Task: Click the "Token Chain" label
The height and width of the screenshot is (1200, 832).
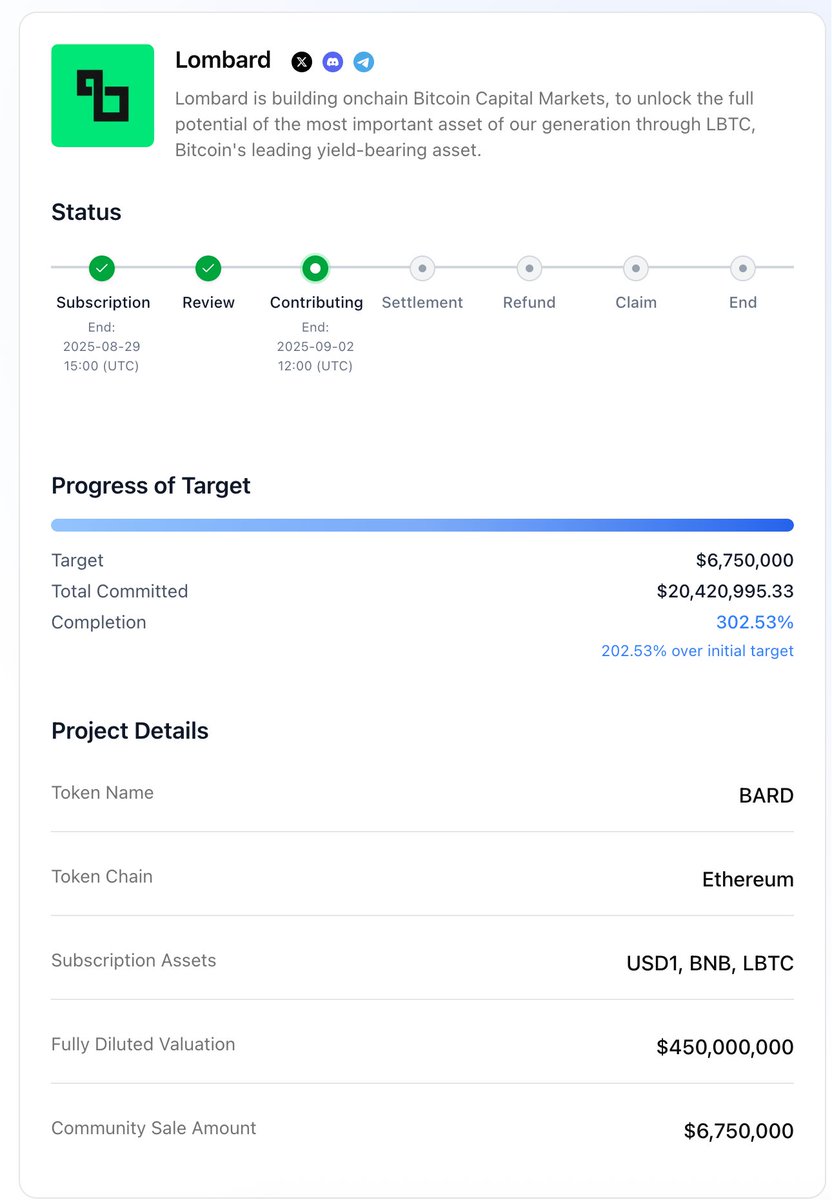Action: pos(102,877)
